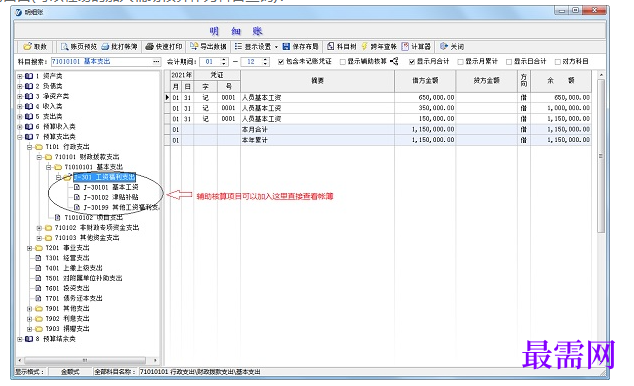The image size is (634, 386).
Task: Click the share icon beside 显示辅助核算
Action: tap(394, 61)
